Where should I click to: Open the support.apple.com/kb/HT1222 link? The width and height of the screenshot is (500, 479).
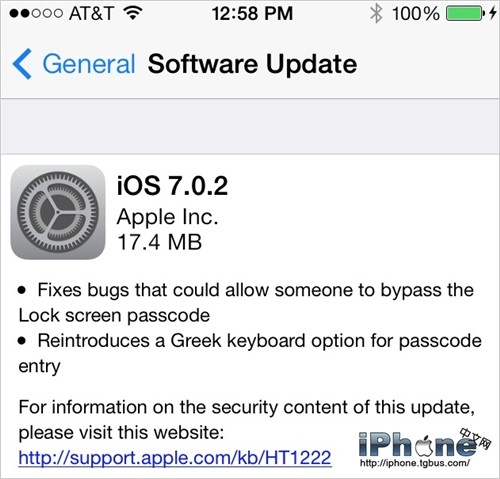click(175, 458)
